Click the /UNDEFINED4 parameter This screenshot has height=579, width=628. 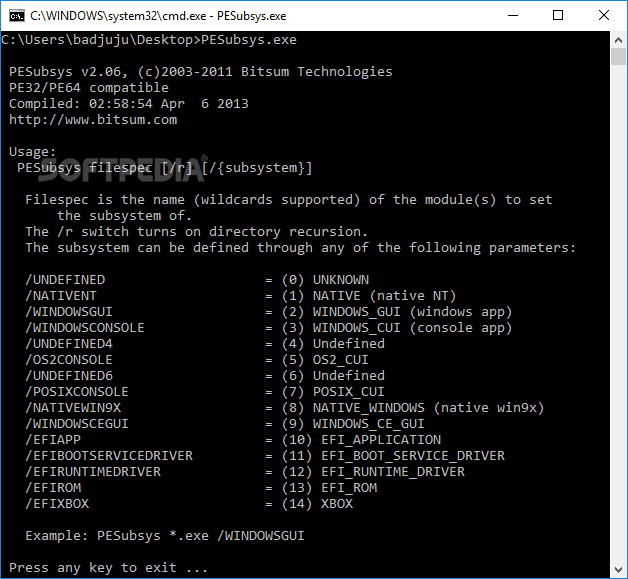(69, 344)
